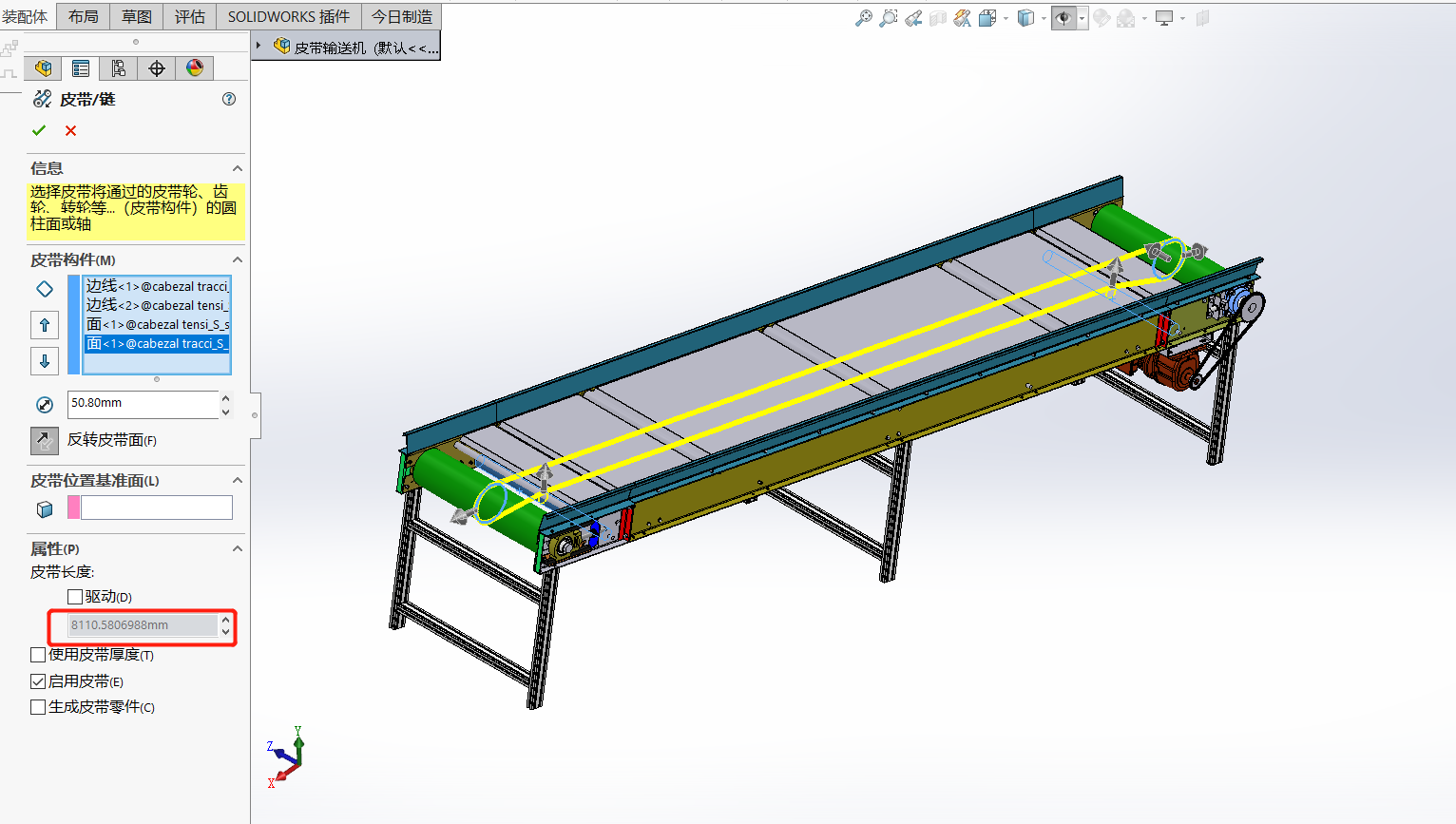The height and width of the screenshot is (824, 1456).
Task: Open View Orientation dropdown arrow
Action: [1006, 18]
